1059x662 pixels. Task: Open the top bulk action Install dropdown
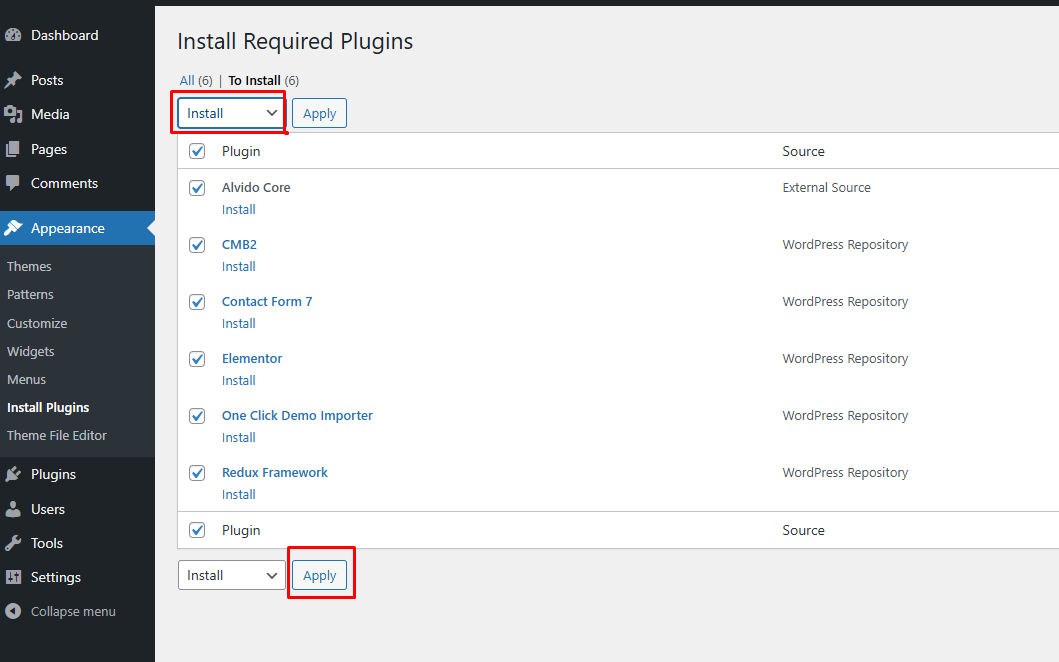tap(231, 113)
